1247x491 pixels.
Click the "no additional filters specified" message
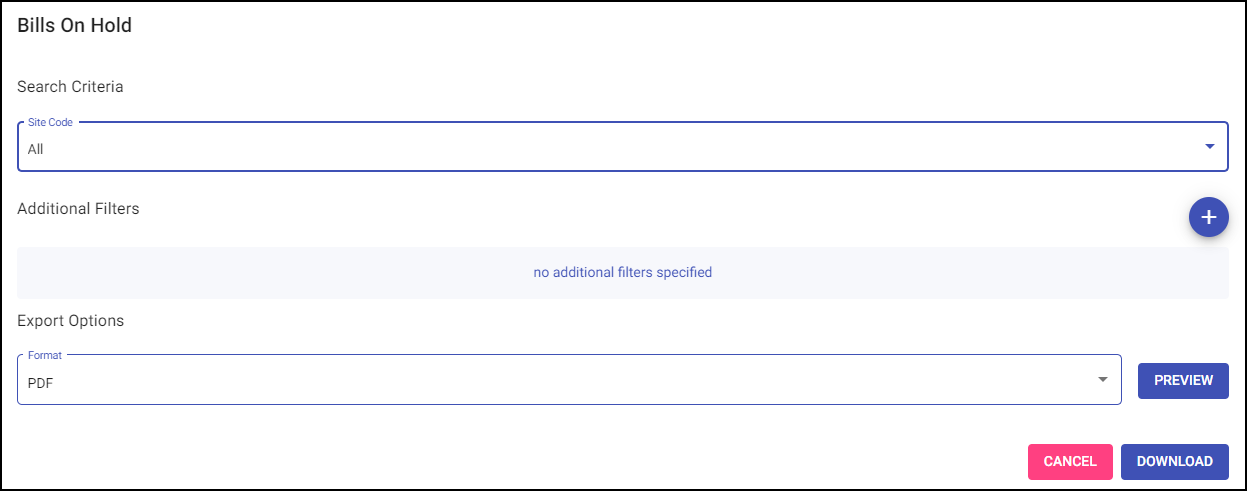pos(622,272)
